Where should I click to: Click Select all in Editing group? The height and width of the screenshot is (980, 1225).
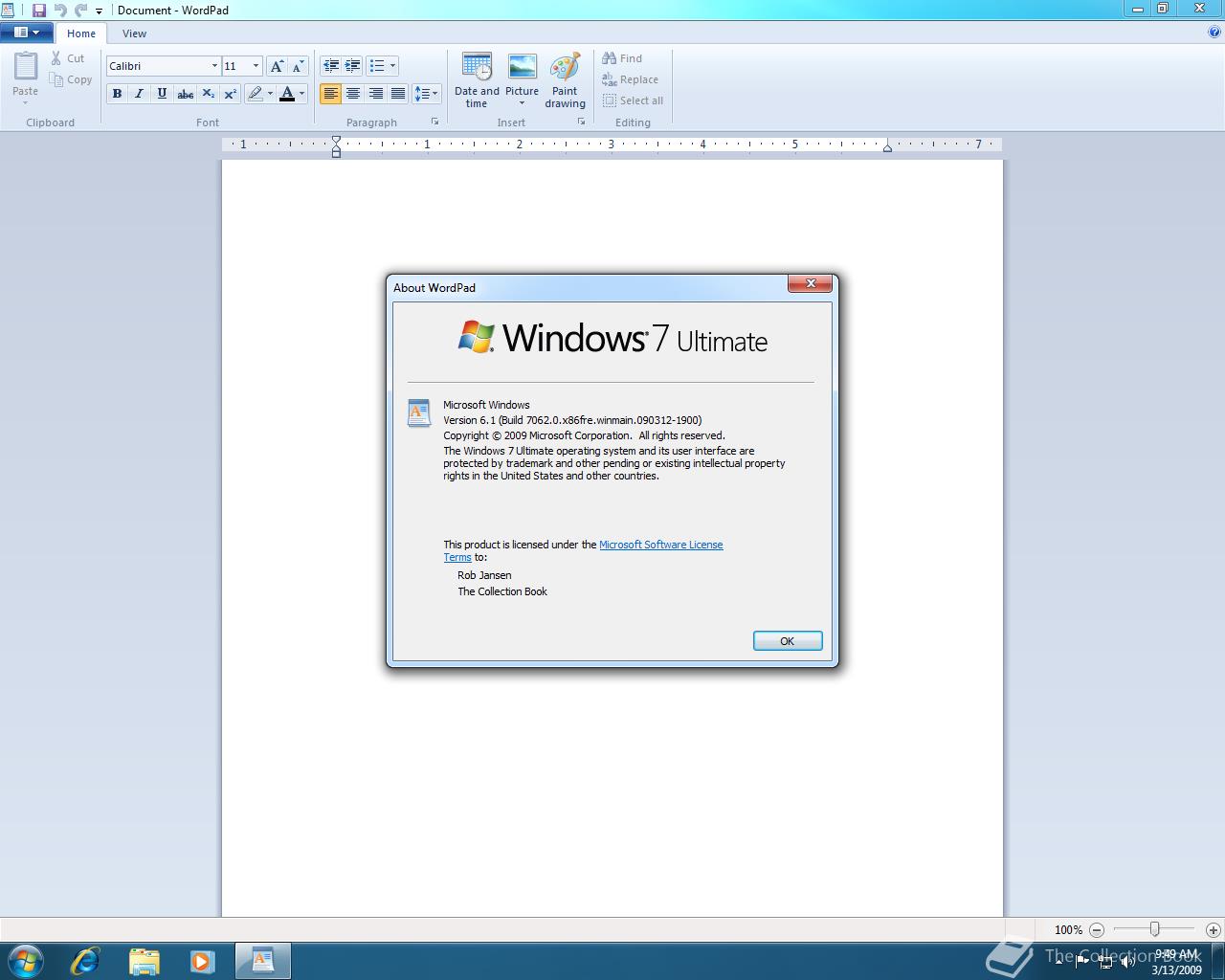pyautogui.click(x=634, y=100)
